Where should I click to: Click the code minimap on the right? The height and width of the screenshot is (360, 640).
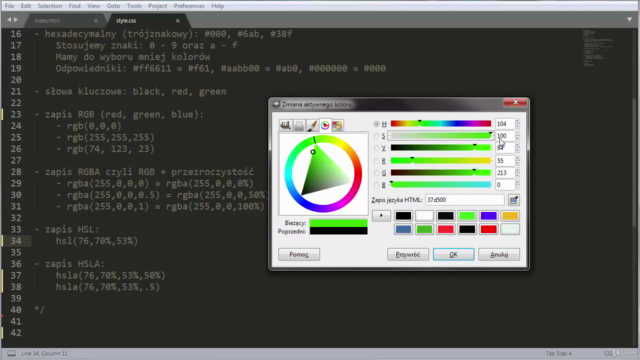click(598, 48)
